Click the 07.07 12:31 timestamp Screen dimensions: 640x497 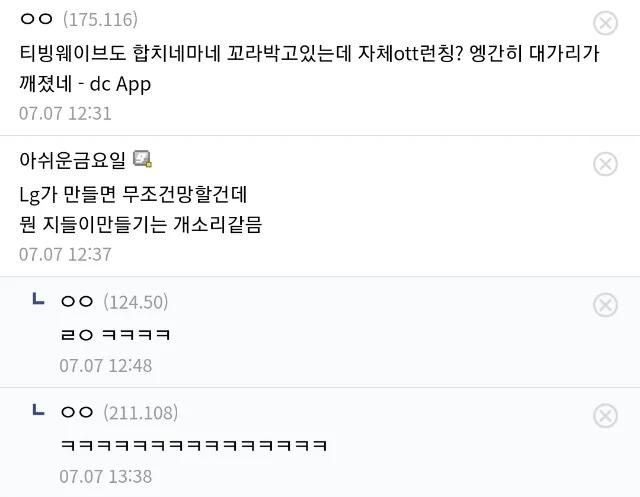click(65, 113)
